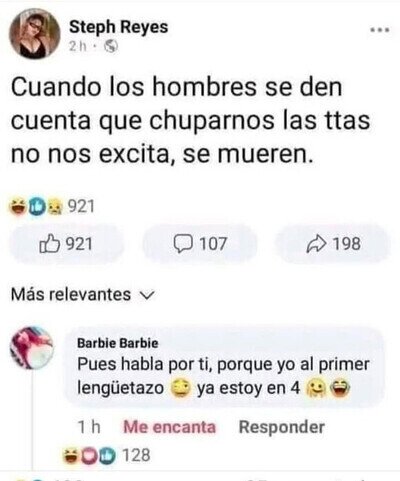The width and height of the screenshot is (400, 481).
Task: Toggle Me encanta on Barbie's comment
Action: [169, 427]
